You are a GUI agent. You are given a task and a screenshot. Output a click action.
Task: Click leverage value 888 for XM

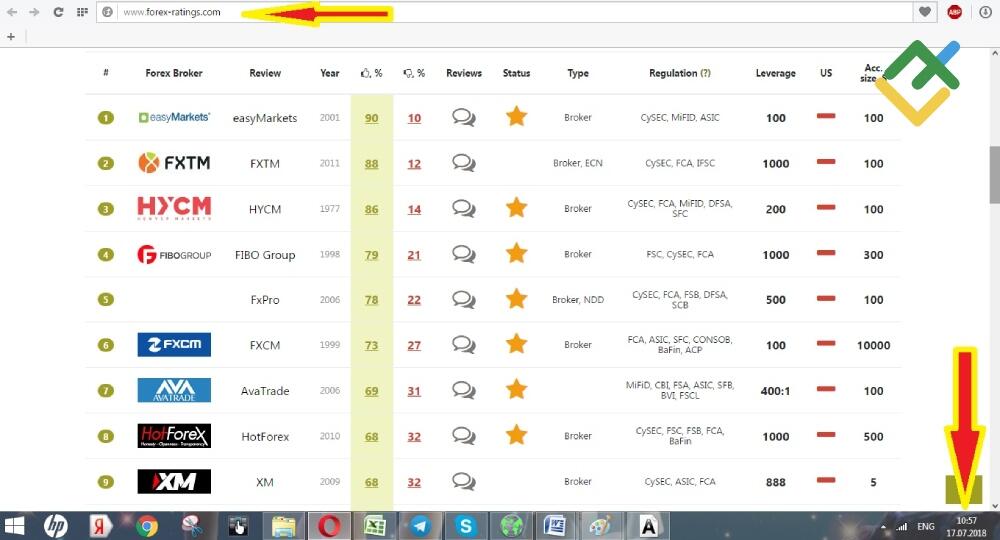[776, 483]
